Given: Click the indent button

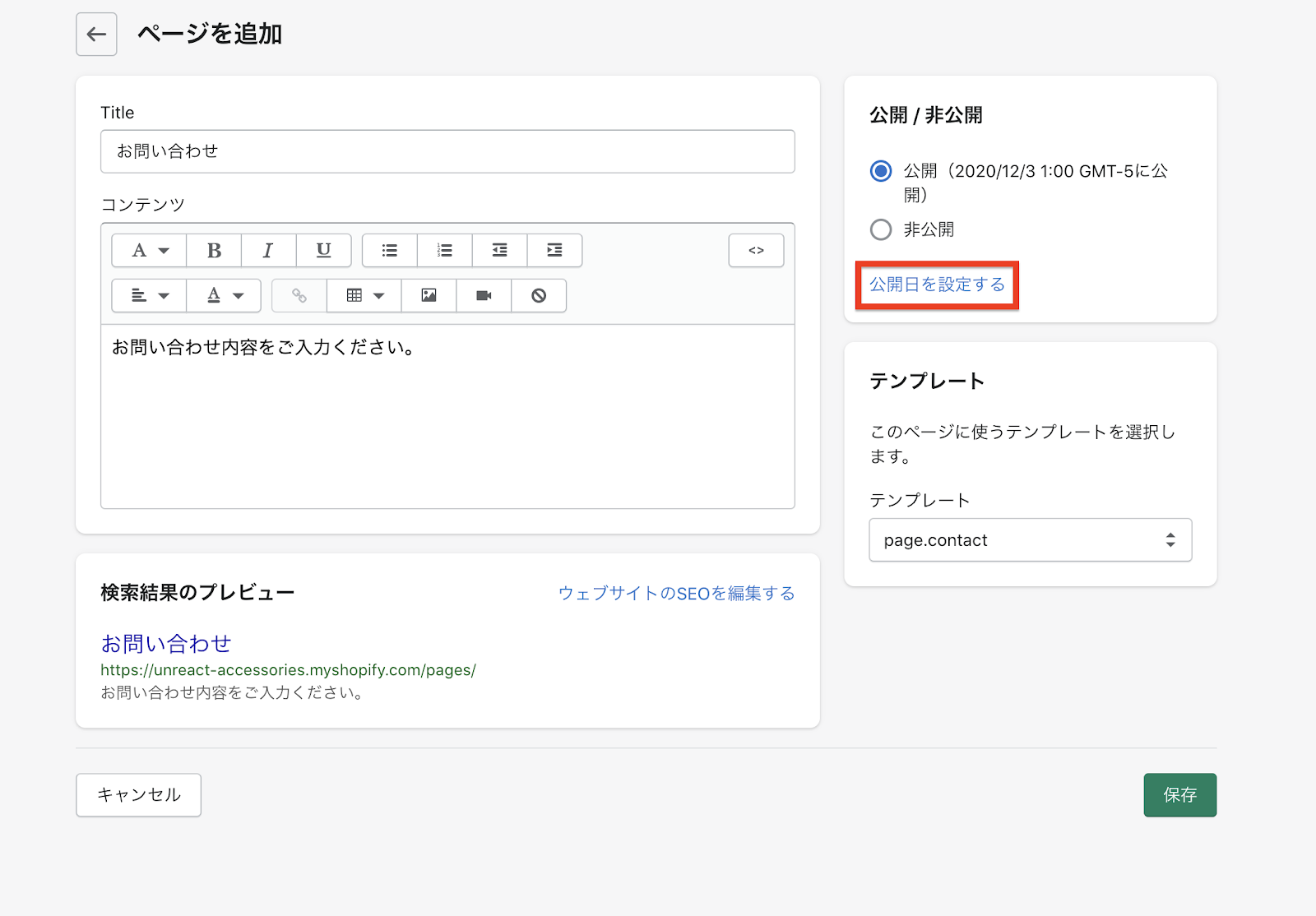Looking at the screenshot, I should coord(554,251).
